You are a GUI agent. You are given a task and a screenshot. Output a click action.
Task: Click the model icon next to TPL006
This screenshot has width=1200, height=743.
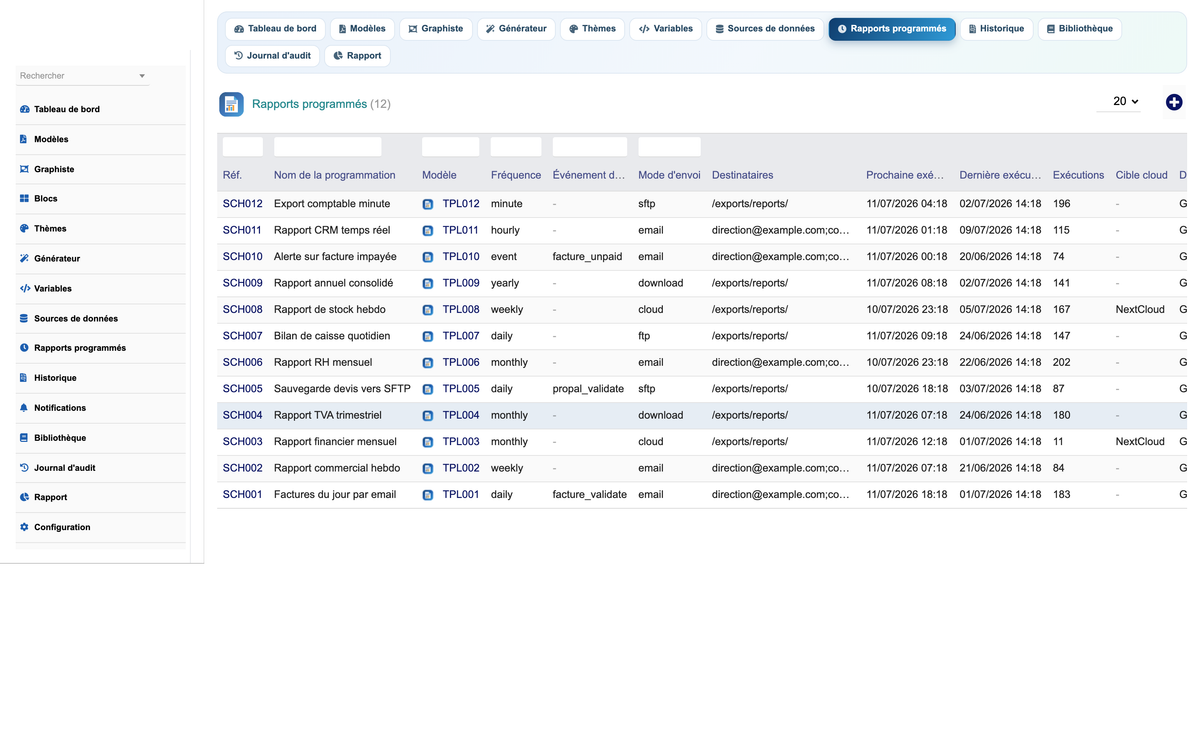click(428, 363)
